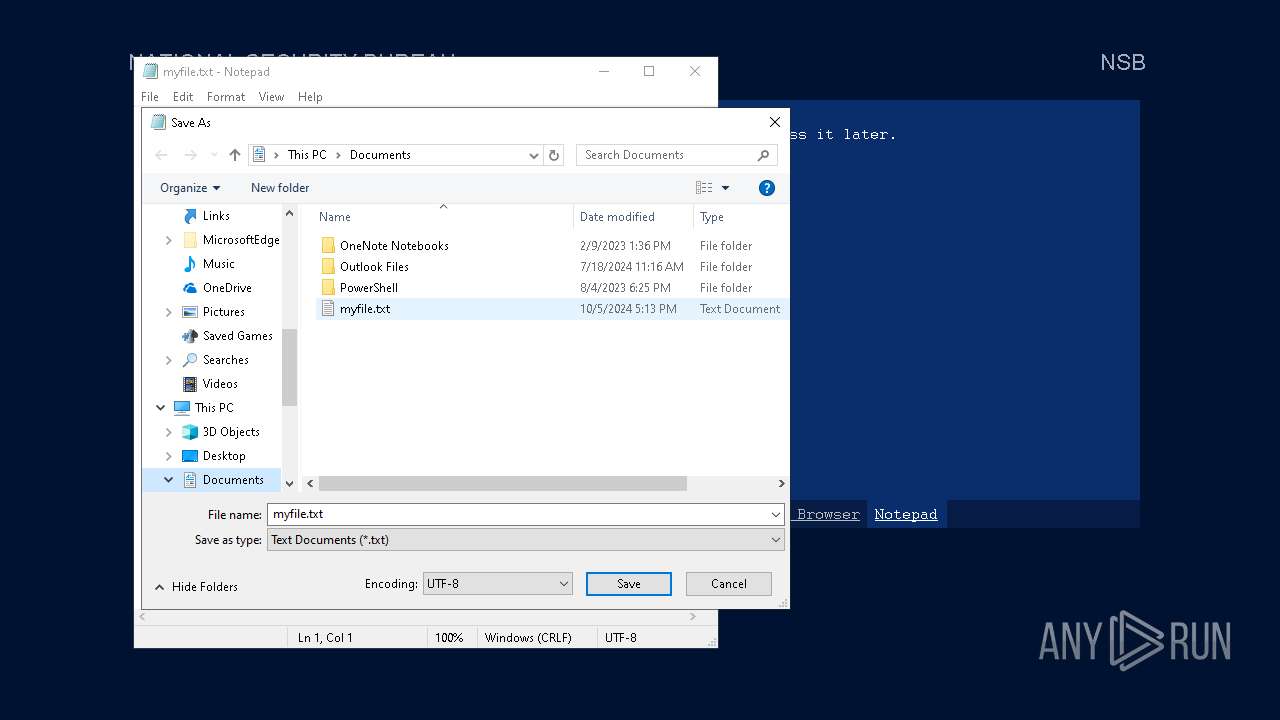This screenshot has height=720, width=1280.
Task: Open Notepad's View menu
Action: (271, 97)
